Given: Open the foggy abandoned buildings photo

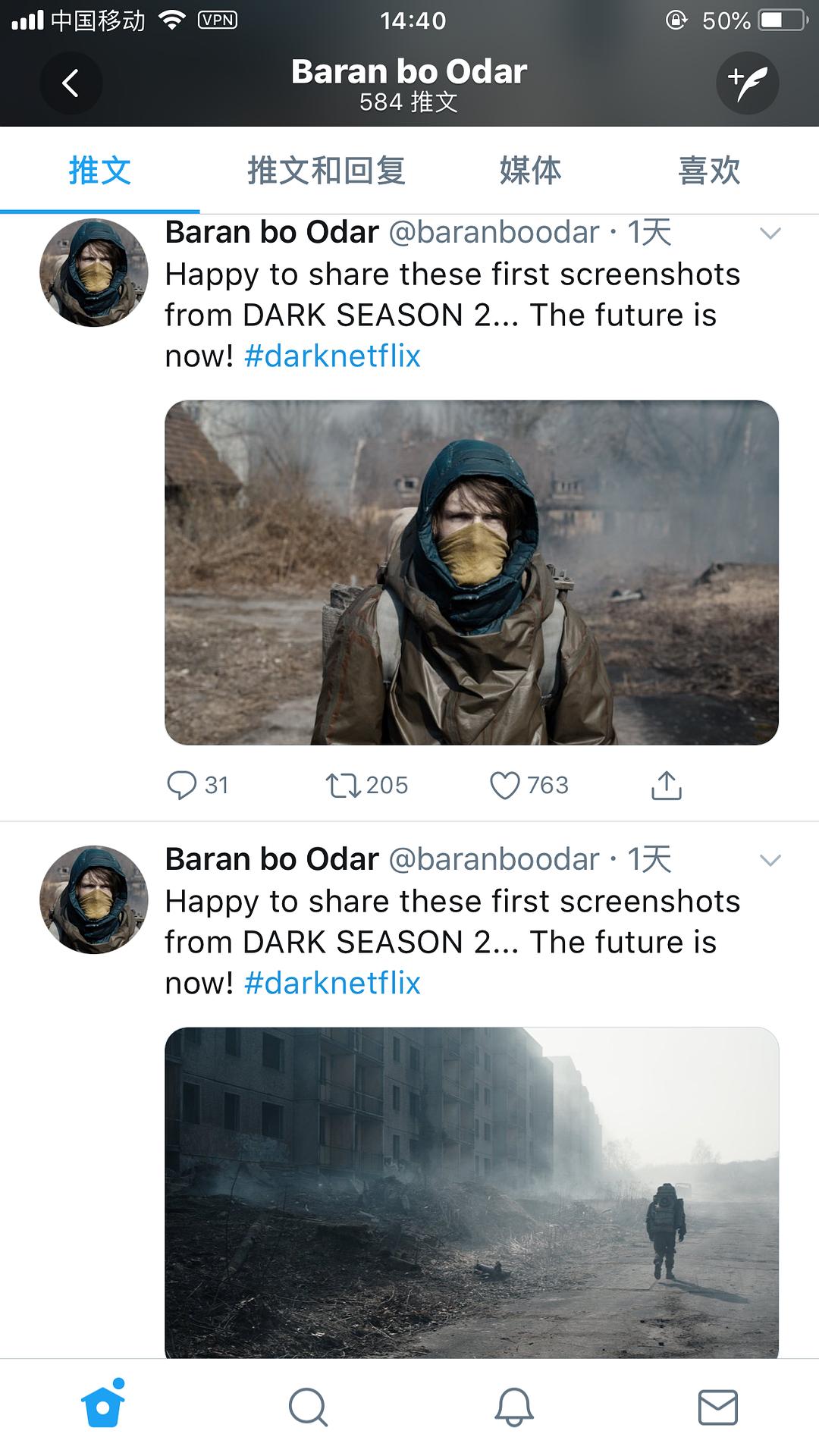Looking at the screenshot, I should 472,1192.
